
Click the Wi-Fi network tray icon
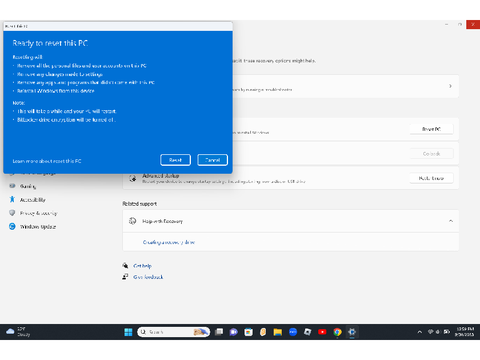[x=430, y=332]
